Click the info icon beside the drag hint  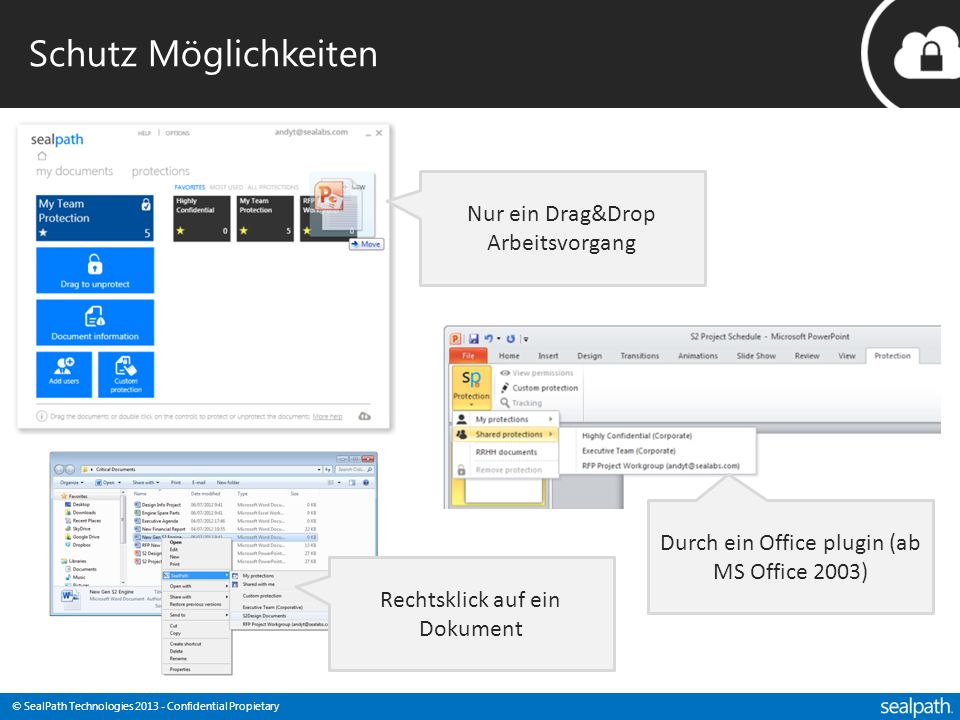42,416
